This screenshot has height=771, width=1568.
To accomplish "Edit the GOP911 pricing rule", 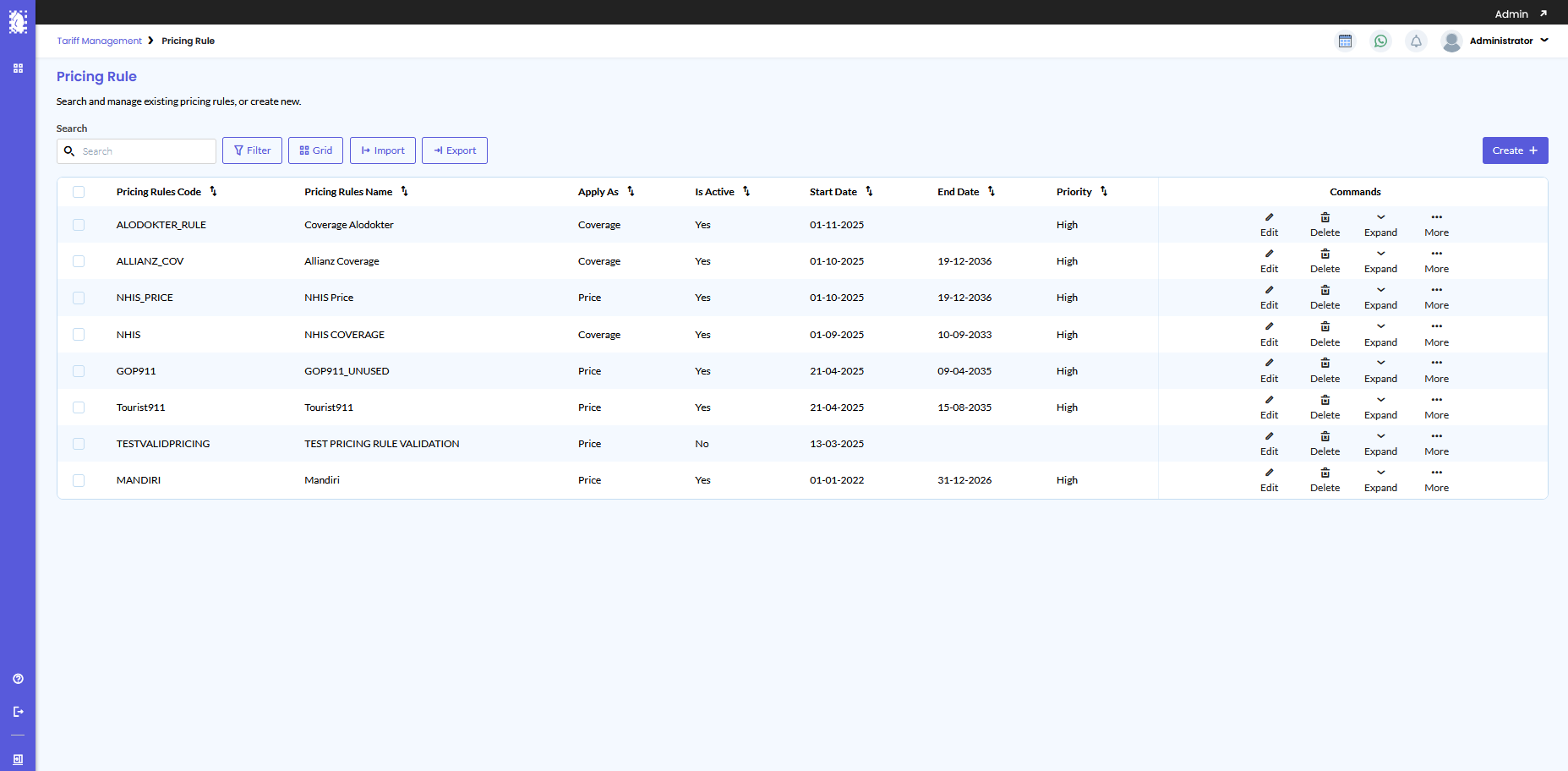I will [x=1269, y=371].
